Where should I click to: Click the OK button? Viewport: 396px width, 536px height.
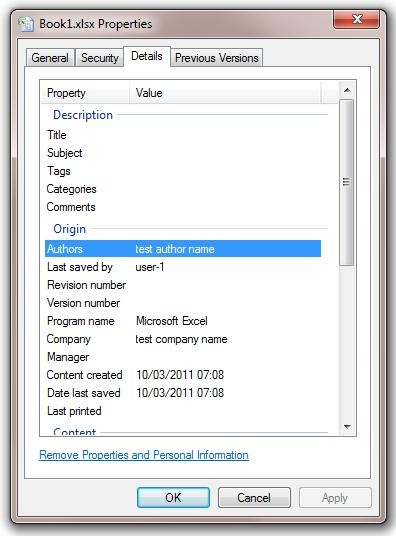point(173,497)
